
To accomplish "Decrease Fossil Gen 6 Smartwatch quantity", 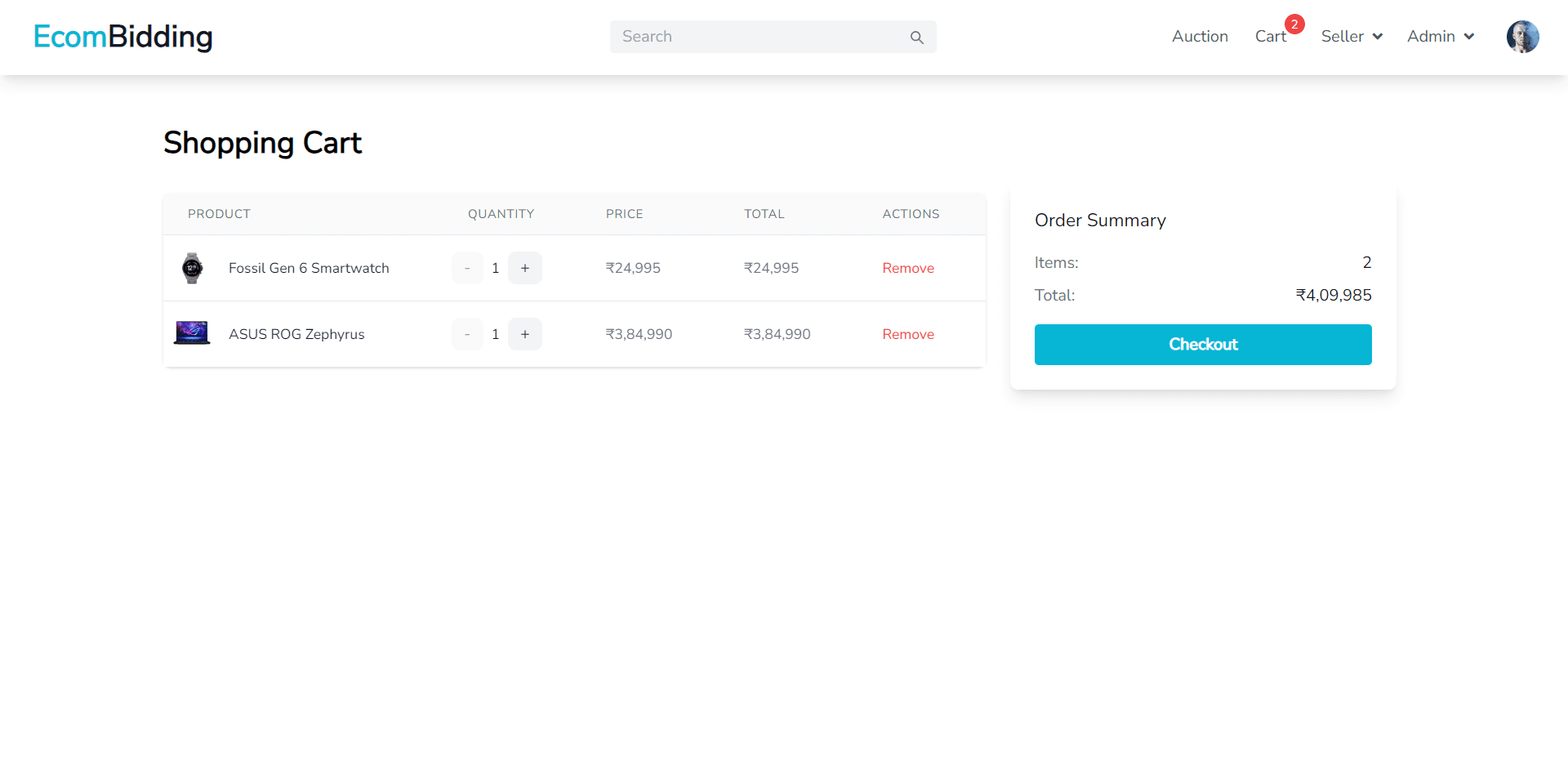I will (467, 268).
